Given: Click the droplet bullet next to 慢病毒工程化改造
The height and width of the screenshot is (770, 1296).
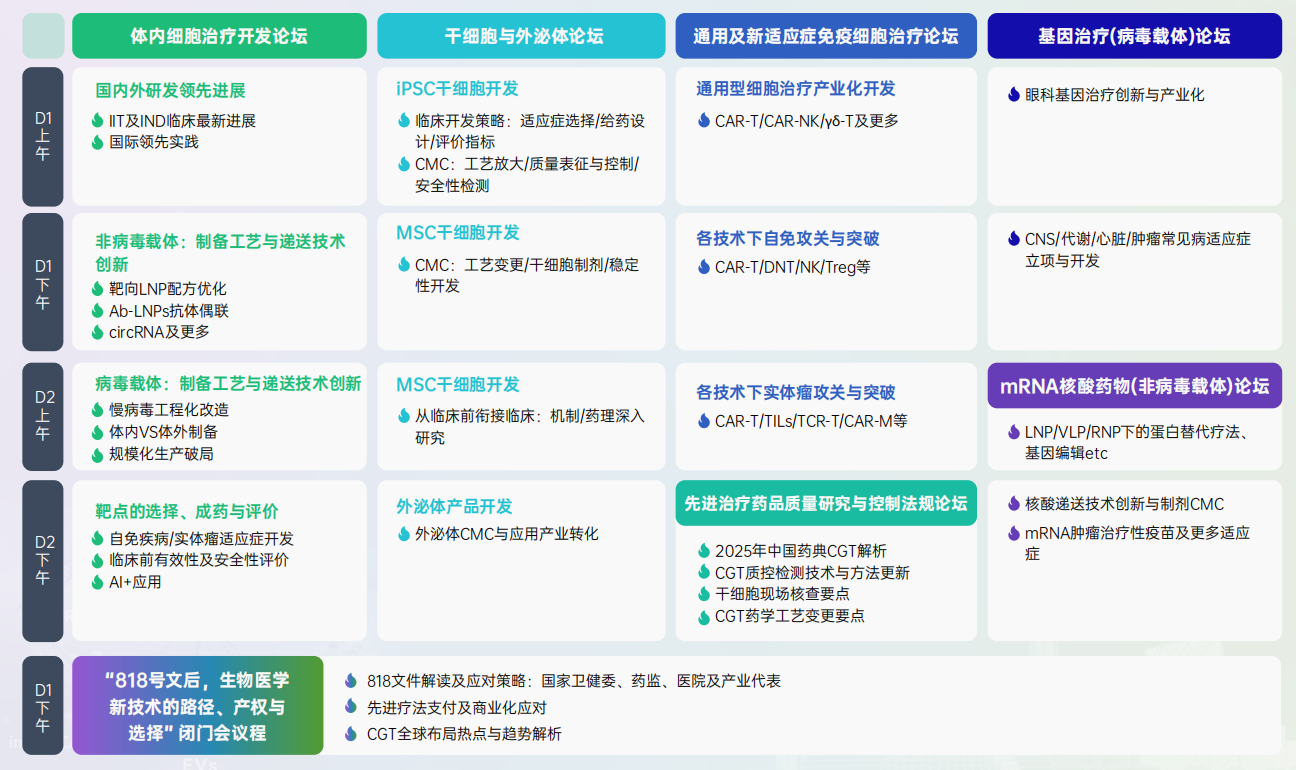Looking at the screenshot, I should point(98,410).
